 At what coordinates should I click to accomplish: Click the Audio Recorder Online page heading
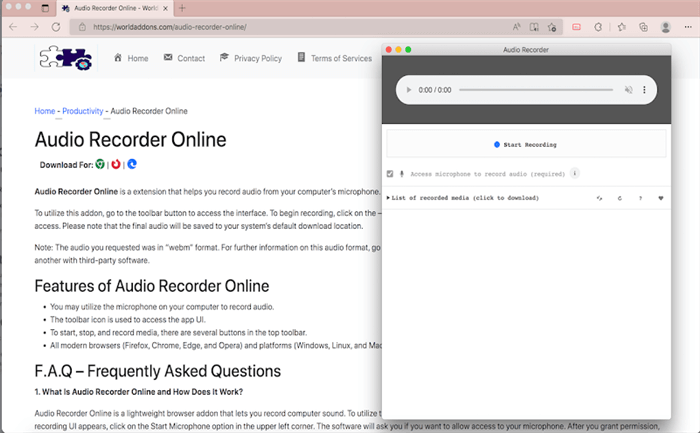pos(130,140)
